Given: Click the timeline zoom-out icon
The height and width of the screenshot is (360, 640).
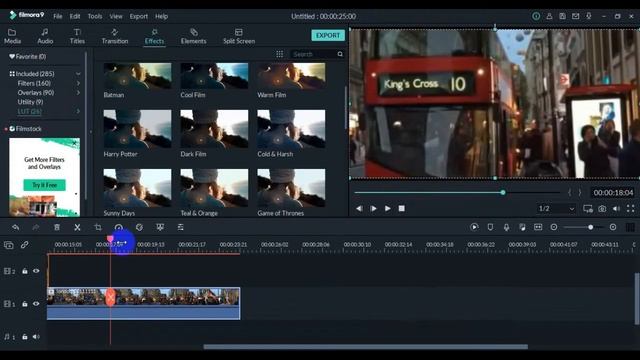Looking at the screenshot, I should click(x=554, y=227).
